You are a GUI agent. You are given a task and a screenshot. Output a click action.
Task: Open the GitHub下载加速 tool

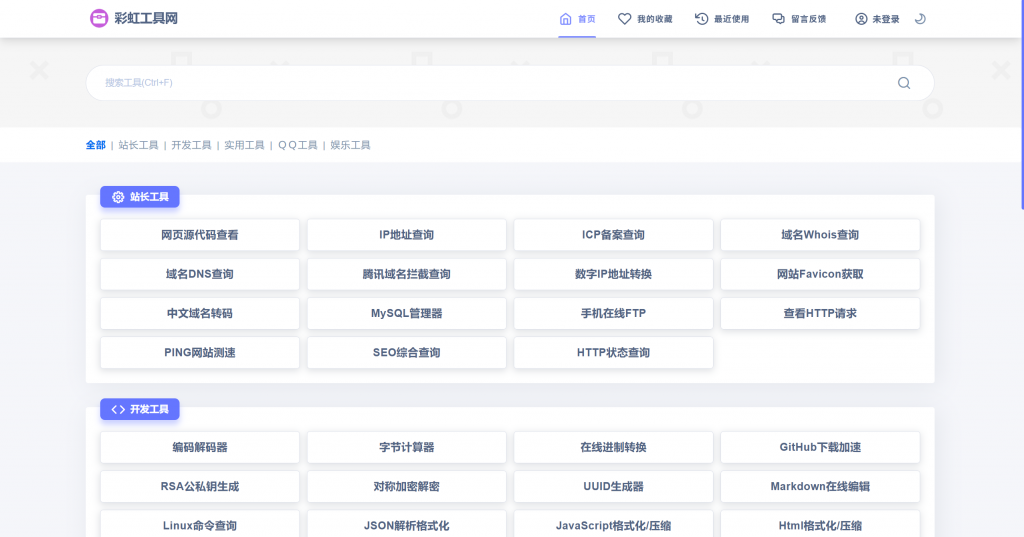tap(820, 448)
